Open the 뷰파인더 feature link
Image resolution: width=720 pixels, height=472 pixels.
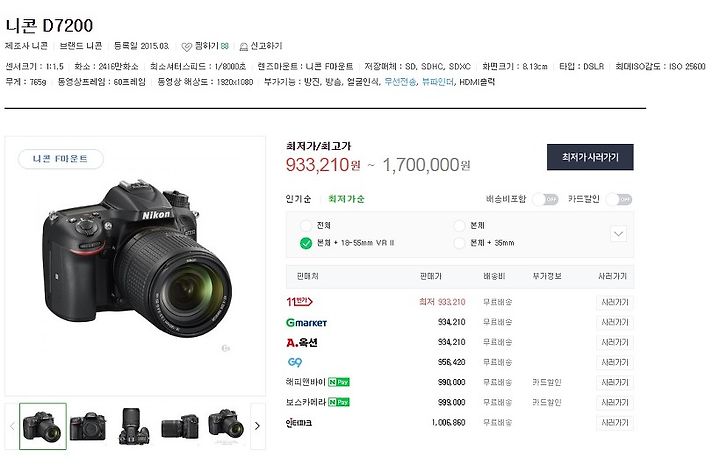point(437,82)
